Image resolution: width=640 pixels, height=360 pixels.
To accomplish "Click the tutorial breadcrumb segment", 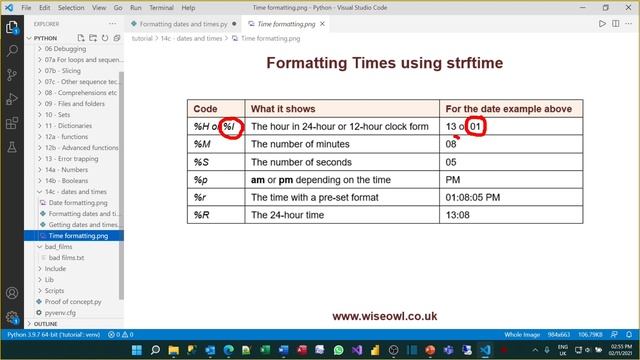I will pos(142,38).
